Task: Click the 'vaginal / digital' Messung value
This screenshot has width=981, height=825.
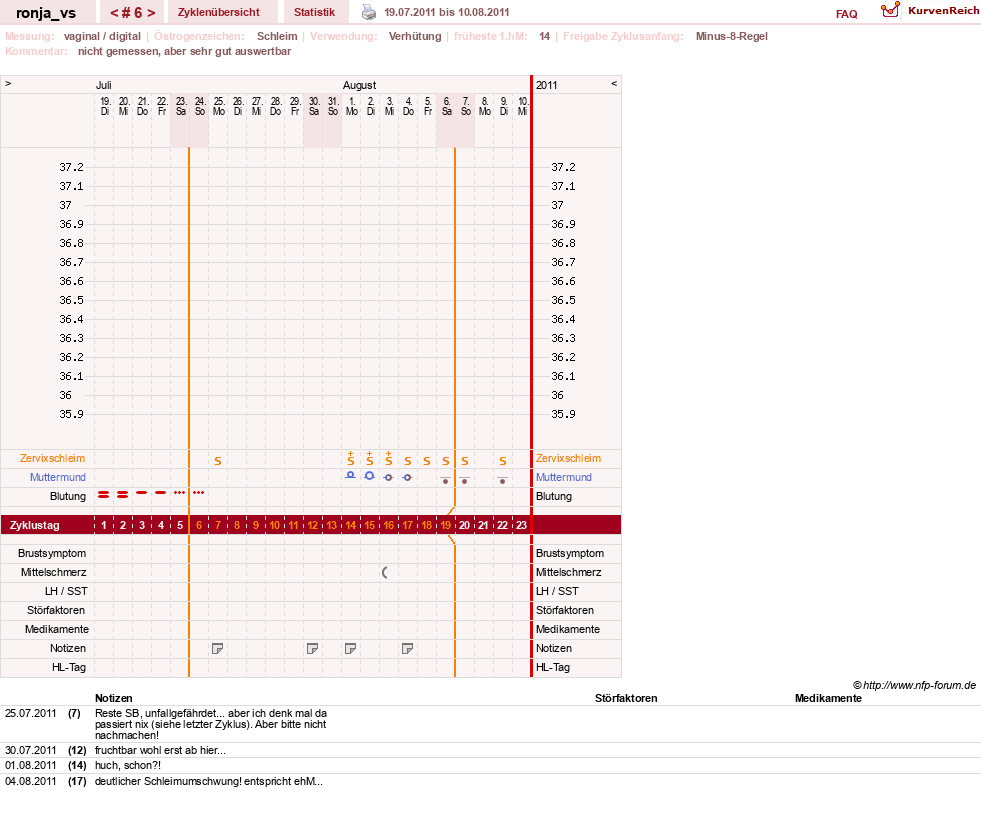Action: click(x=102, y=36)
